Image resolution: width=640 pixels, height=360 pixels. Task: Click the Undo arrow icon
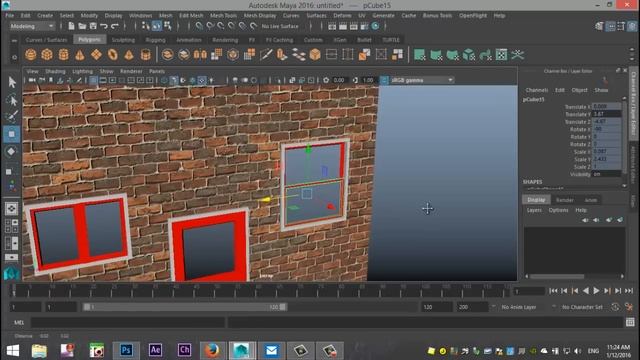coord(104,26)
